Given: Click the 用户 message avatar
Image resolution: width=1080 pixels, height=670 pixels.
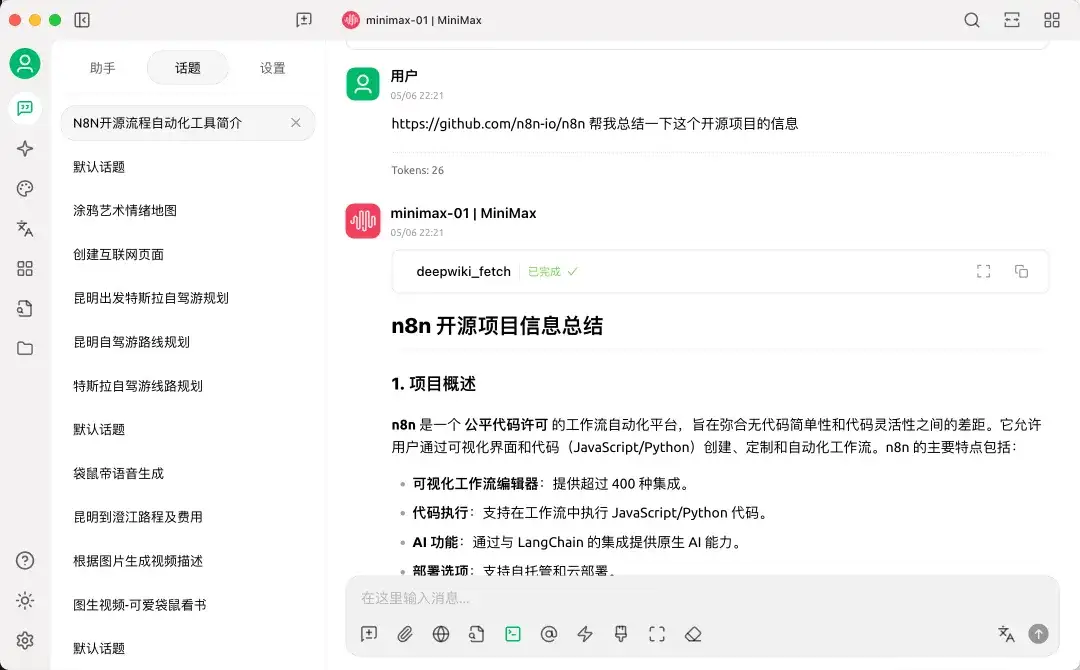Looking at the screenshot, I should click(x=362, y=84).
